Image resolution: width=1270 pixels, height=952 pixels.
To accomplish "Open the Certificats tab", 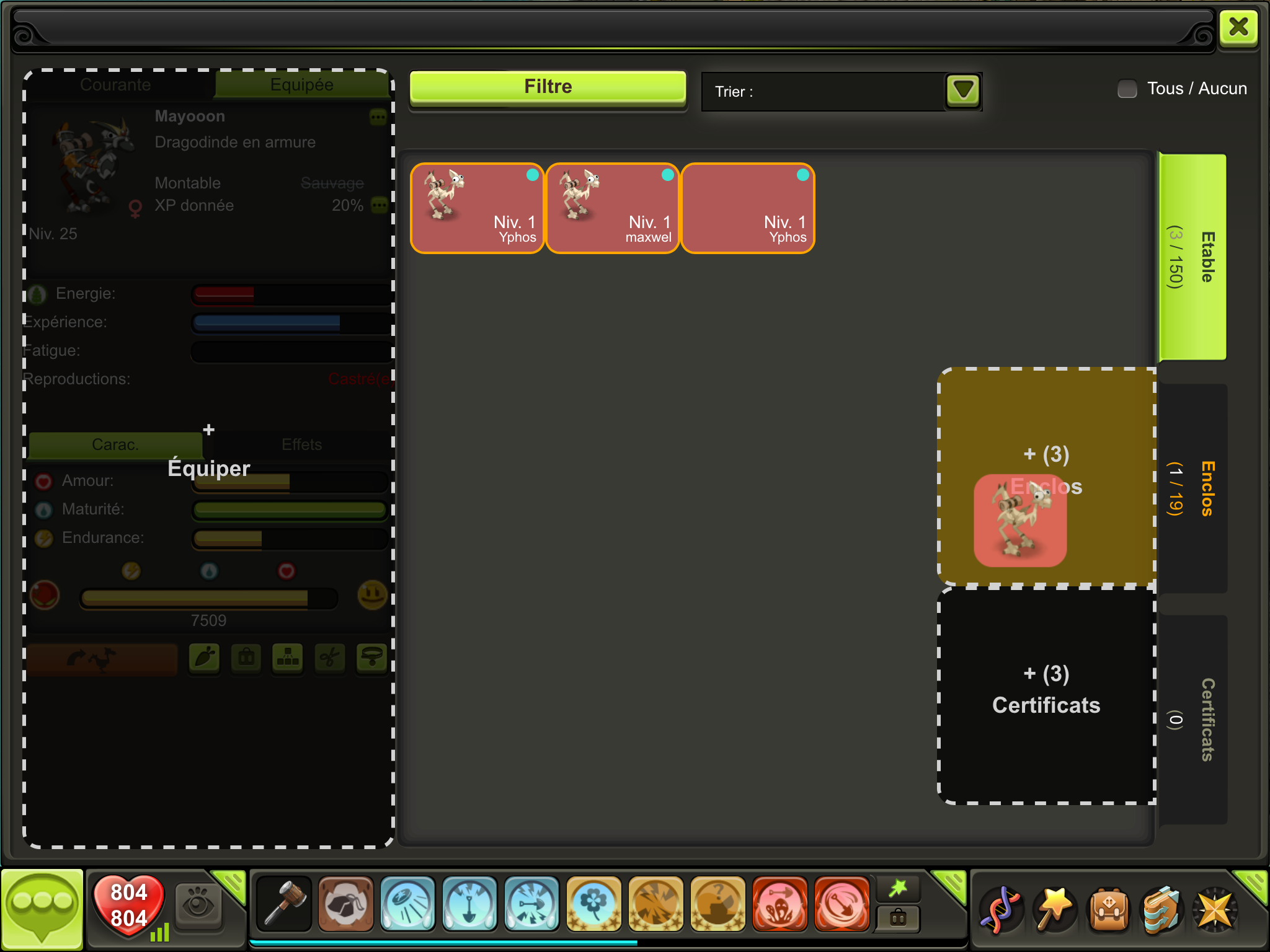I will tap(1193, 719).
